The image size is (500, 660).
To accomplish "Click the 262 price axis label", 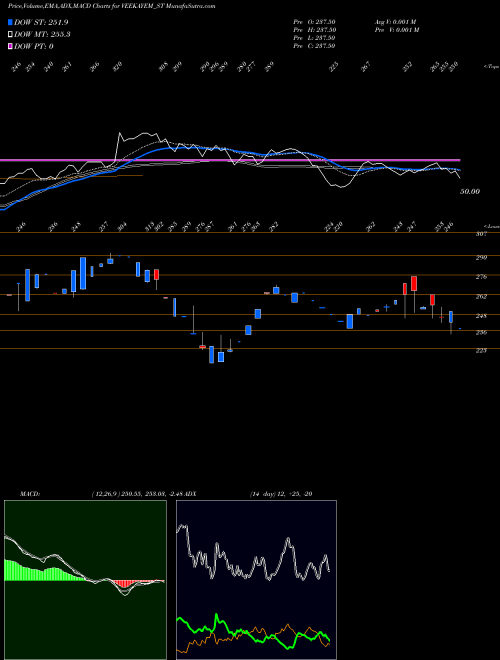I will click(481, 296).
